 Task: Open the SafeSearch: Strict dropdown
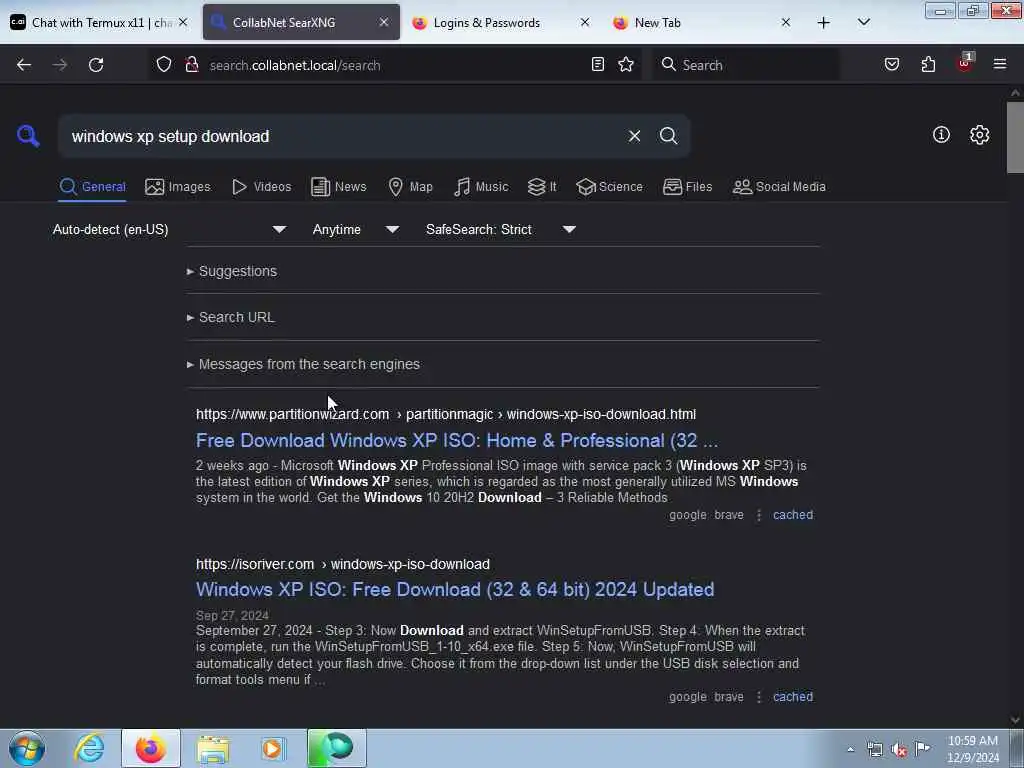(x=500, y=229)
